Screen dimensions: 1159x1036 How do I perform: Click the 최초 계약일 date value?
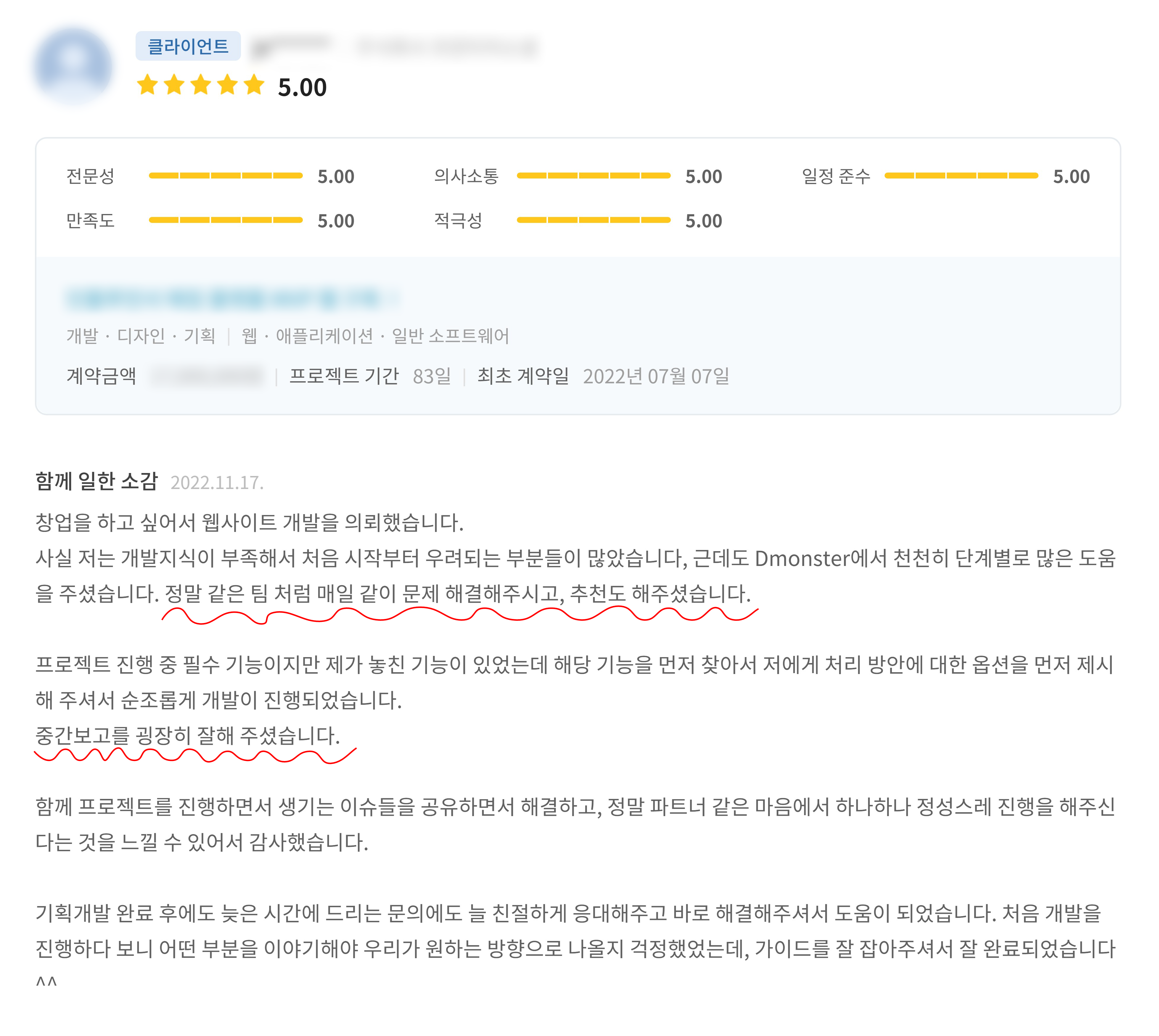click(656, 376)
